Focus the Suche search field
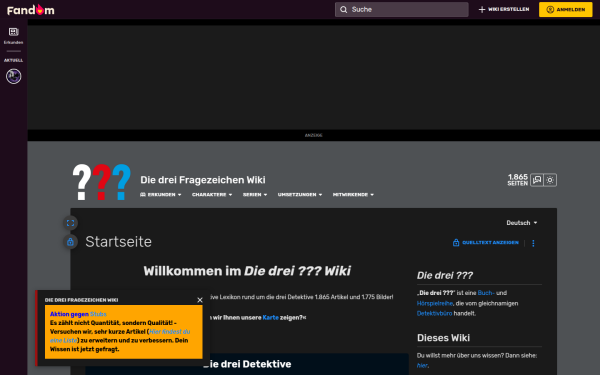 click(402, 10)
